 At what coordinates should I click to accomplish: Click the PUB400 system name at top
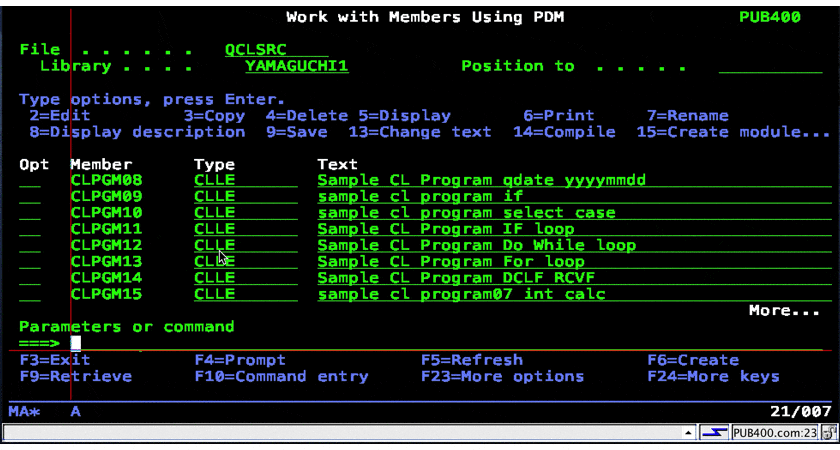tap(770, 17)
